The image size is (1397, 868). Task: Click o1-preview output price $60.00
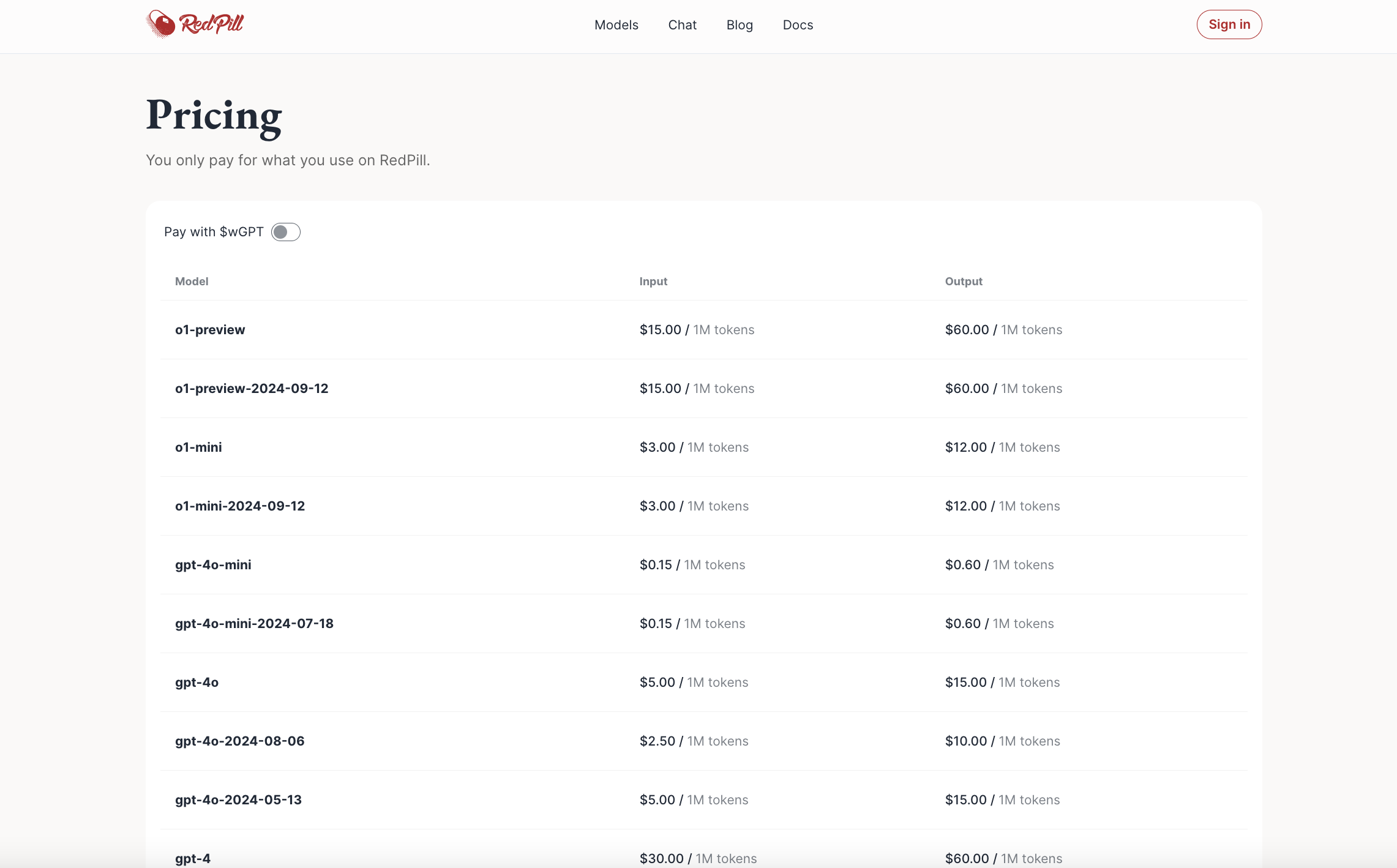tap(967, 330)
